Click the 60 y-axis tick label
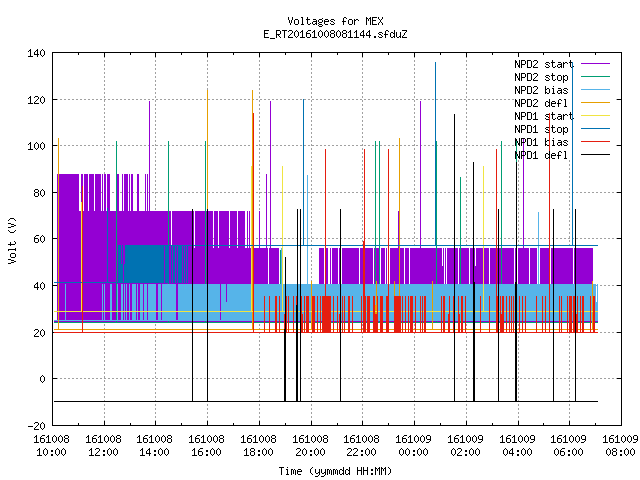This screenshot has height=480, width=640. coord(39,239)
